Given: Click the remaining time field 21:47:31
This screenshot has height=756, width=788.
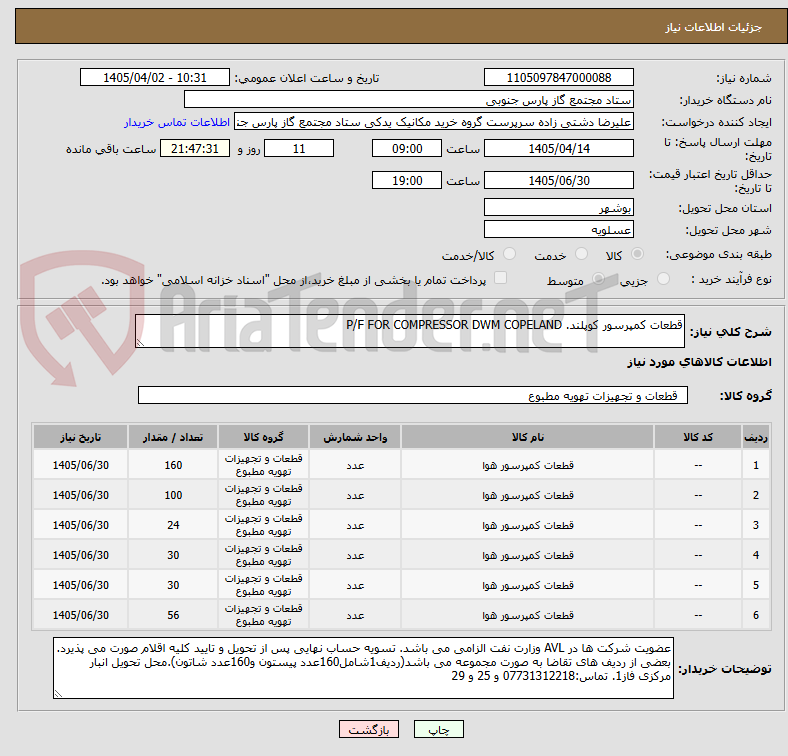Looking at the screenshot, I should (195, 149).
